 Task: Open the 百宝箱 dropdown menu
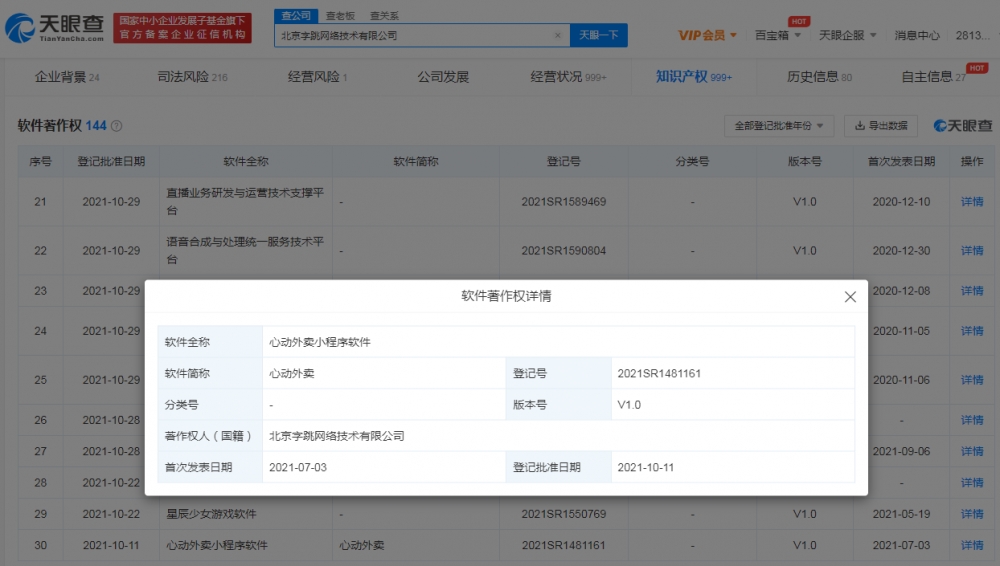tap(777, 35)
